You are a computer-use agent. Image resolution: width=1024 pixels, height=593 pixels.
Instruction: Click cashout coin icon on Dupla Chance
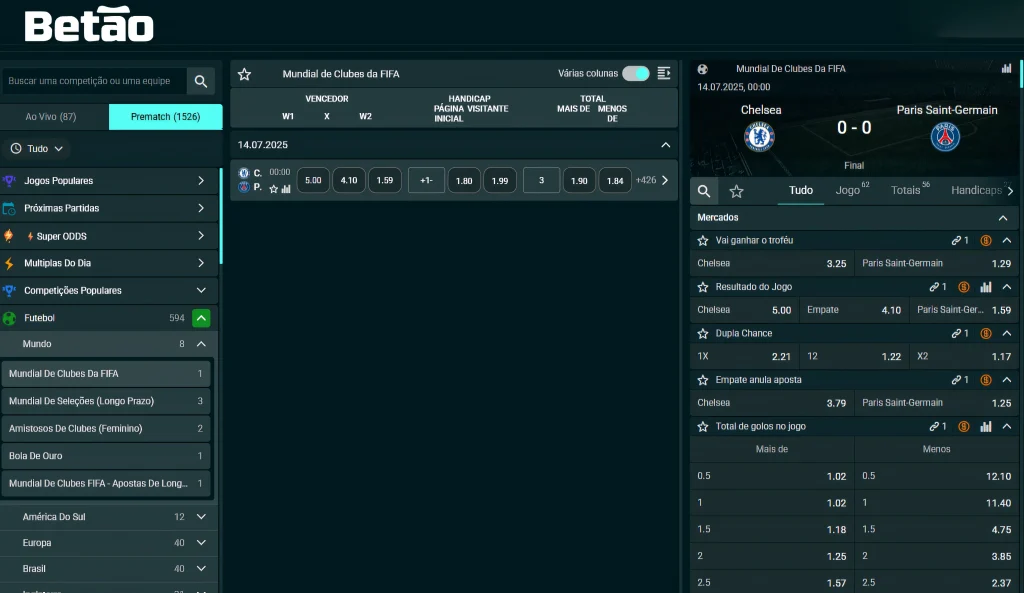click(985, 333)
